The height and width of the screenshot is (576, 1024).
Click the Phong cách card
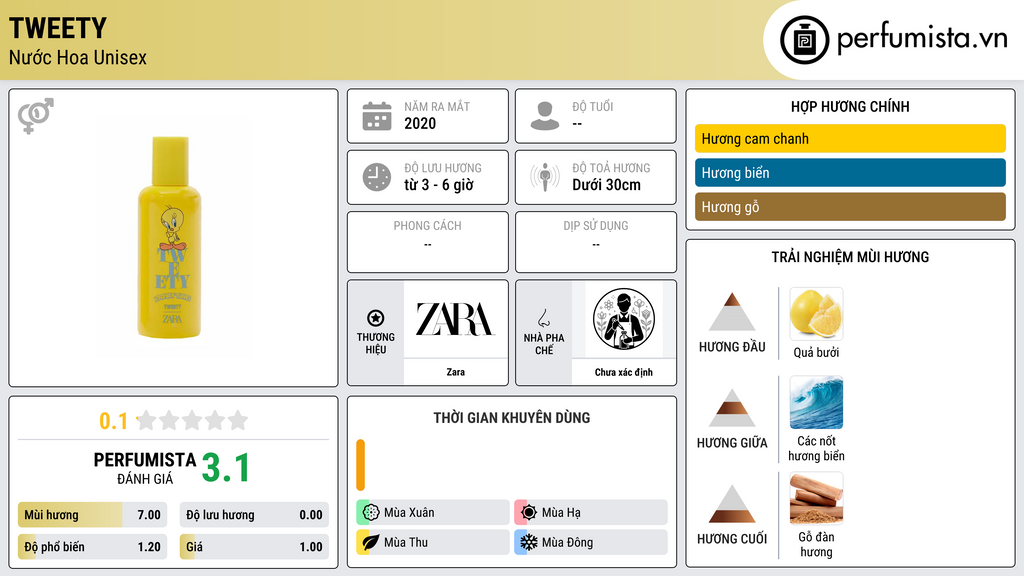[428, 242]
